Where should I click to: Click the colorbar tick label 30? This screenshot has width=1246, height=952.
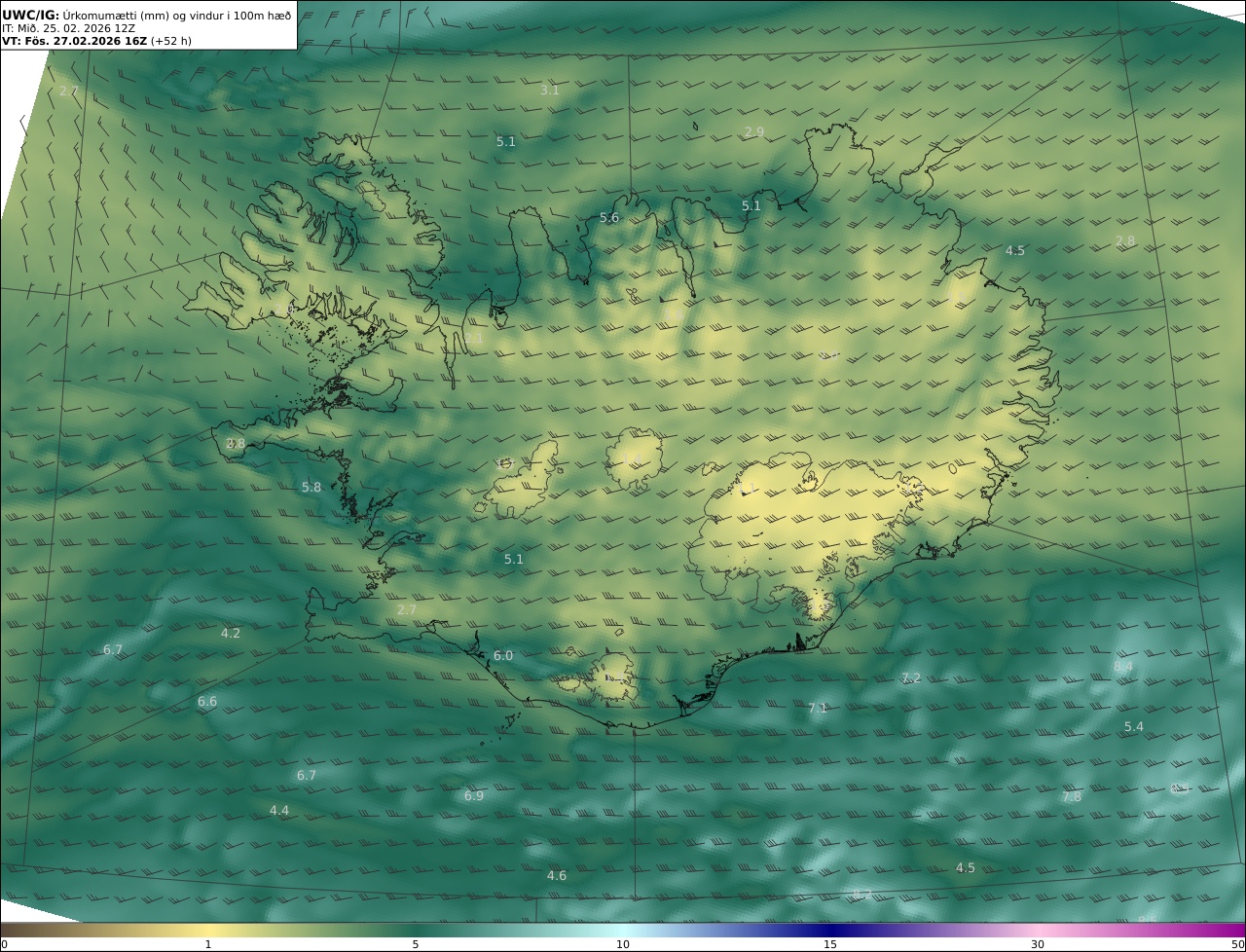click(x=1038, y=944)
